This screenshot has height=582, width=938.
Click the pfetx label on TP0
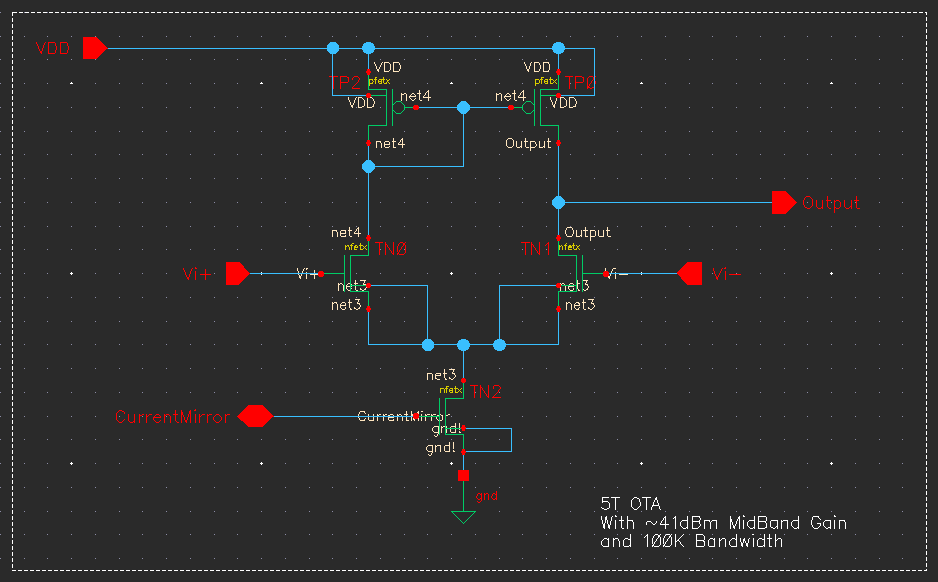(x=546, y=81)
